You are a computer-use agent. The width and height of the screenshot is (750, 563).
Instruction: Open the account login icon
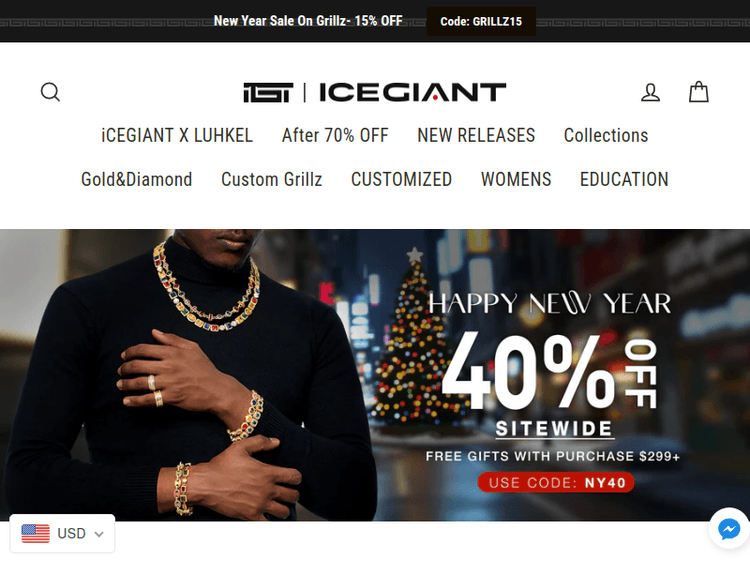point(651,92)
